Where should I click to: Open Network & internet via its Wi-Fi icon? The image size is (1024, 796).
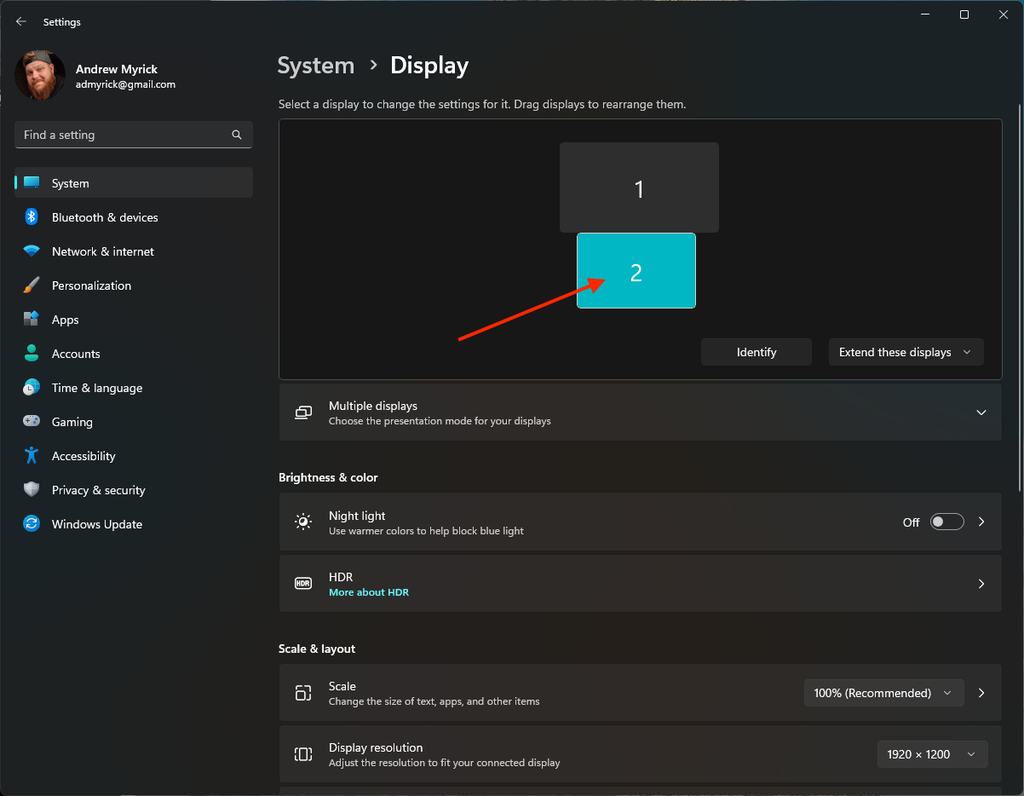(x=31, y=251)
